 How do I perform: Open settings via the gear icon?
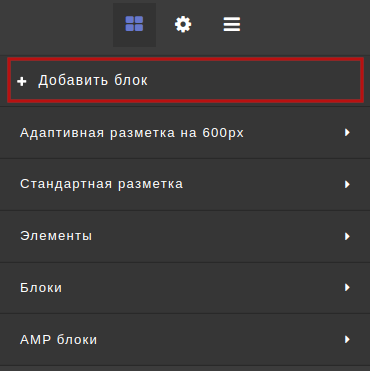coord(183,25)
